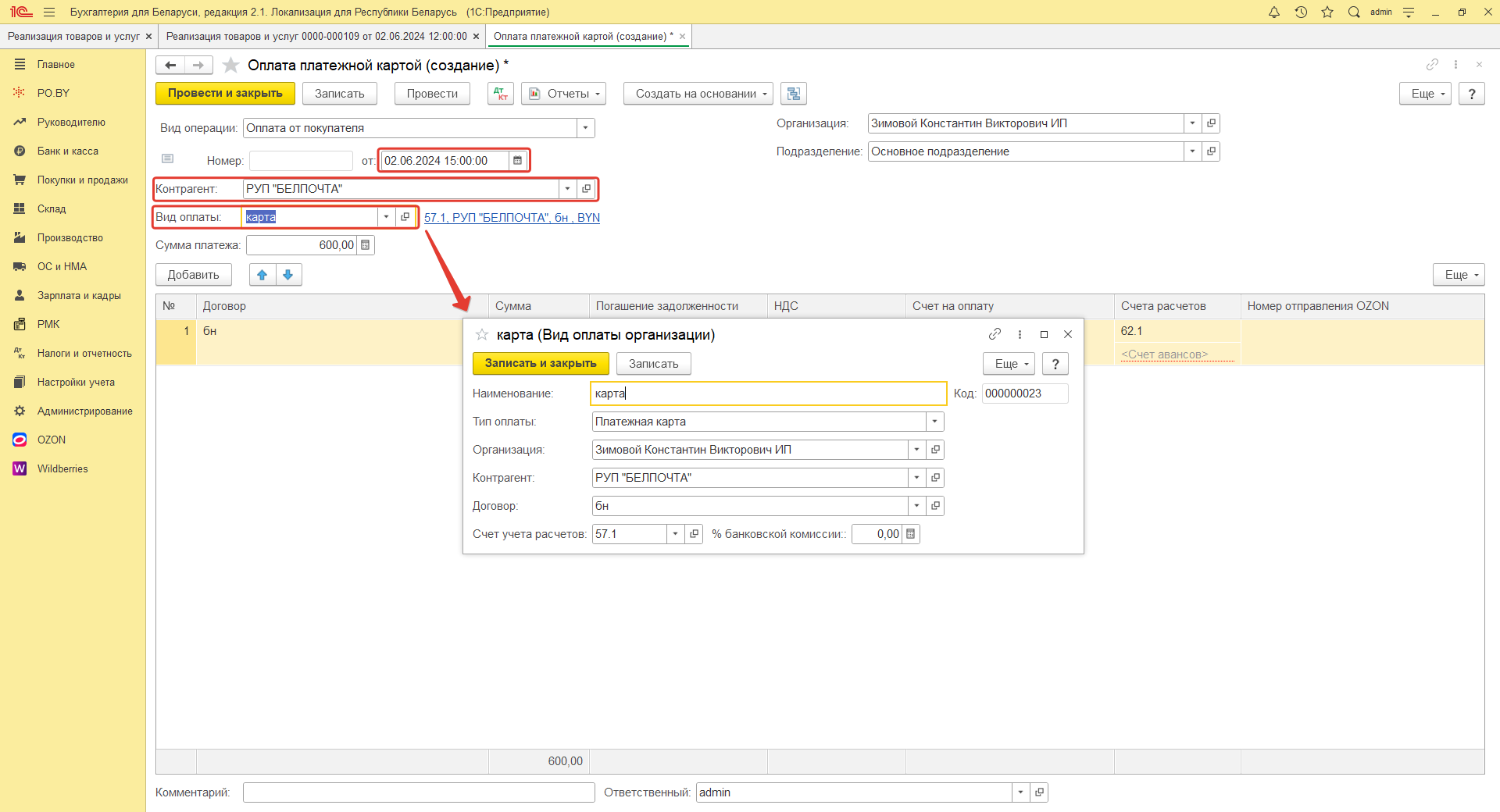This screenshot has width=1500, height=812.
Task: Open Wildberries section in sidebar
Action: coord(62,469)
